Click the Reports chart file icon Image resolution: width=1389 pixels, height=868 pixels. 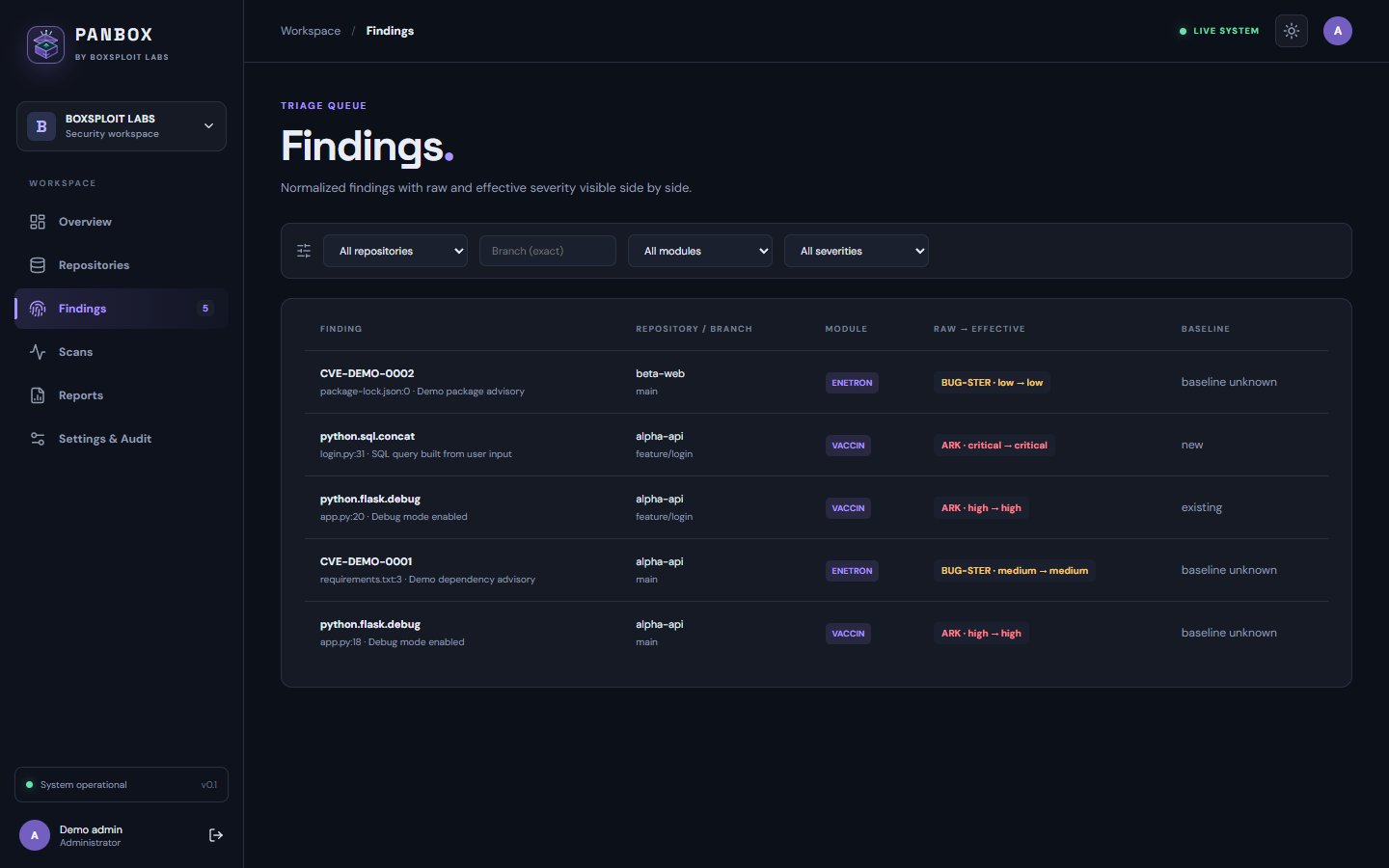(38, 395)
